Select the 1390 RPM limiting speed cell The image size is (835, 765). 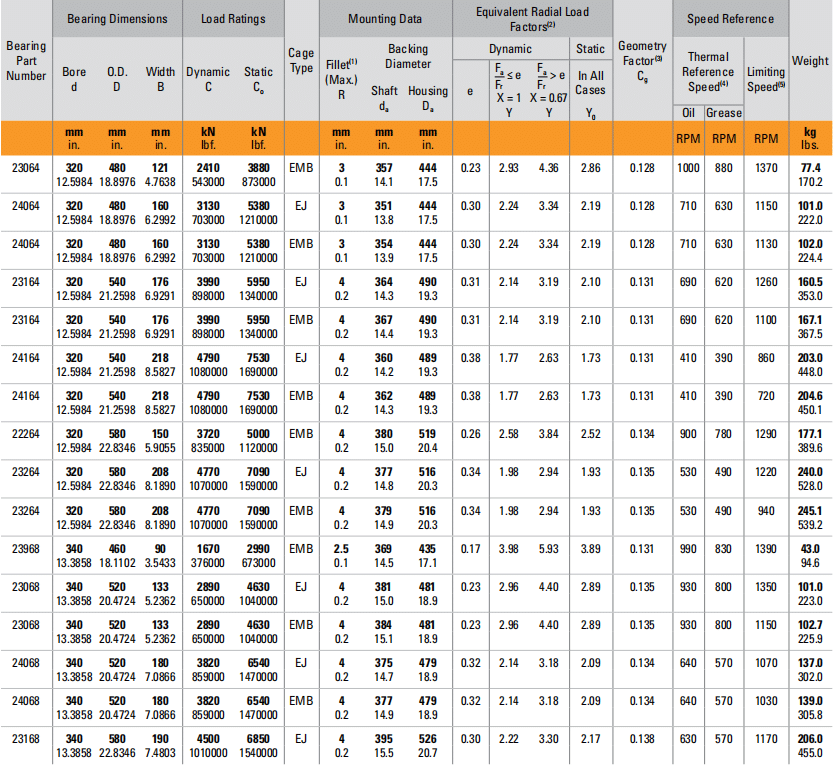(766, 549)
